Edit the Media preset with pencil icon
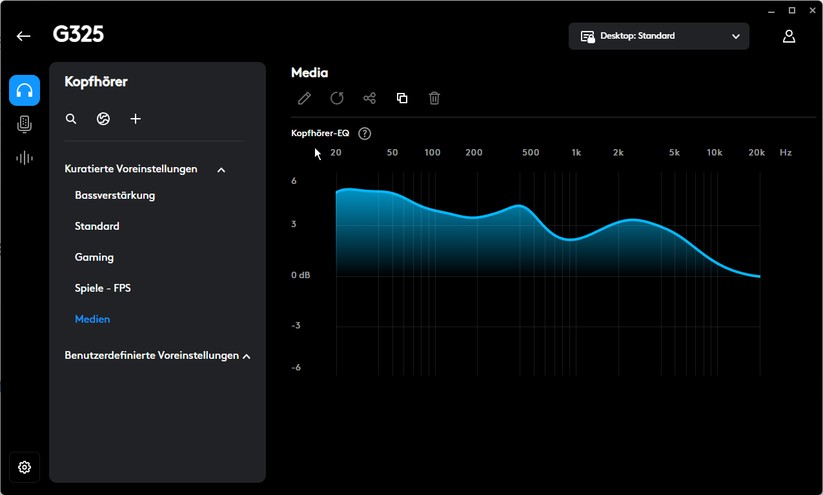 304,98
